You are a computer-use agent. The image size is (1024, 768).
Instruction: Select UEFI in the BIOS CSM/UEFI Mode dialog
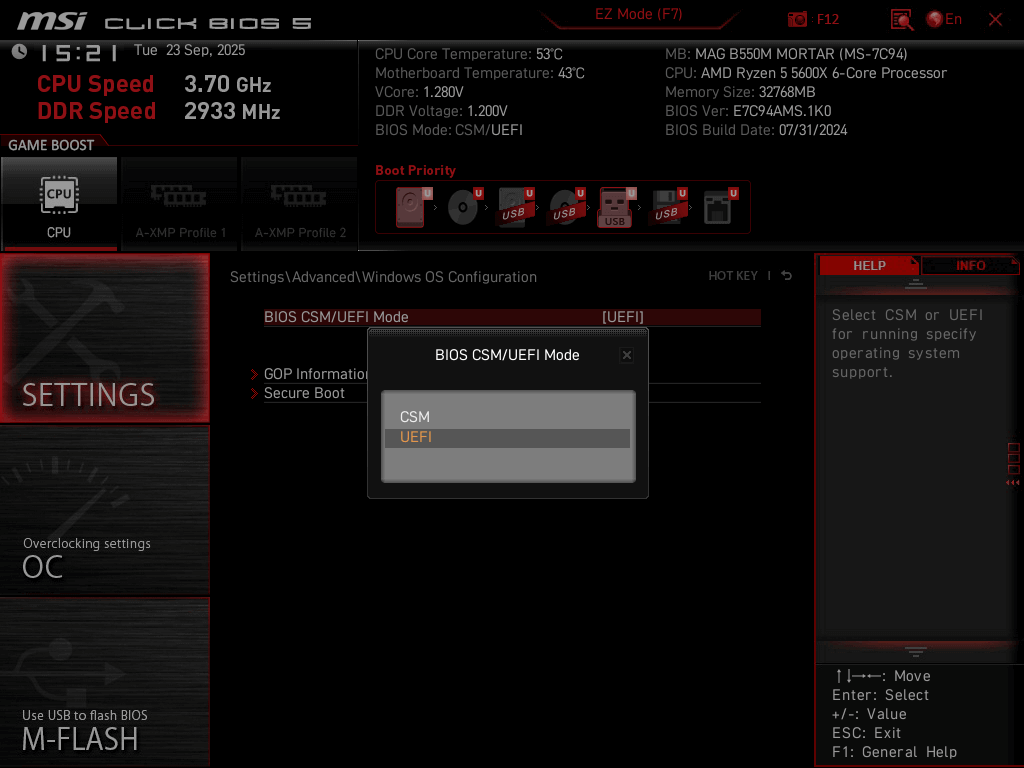(507, 437)
